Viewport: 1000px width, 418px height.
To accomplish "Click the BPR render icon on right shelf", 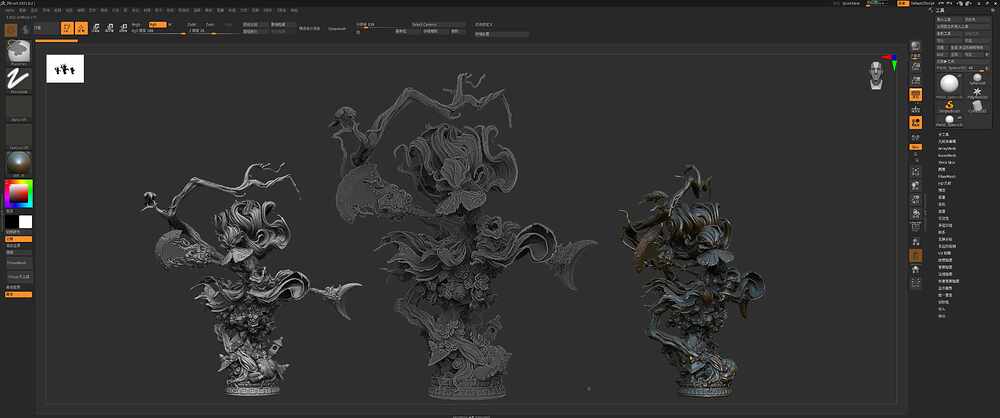I will click(916, 46).
